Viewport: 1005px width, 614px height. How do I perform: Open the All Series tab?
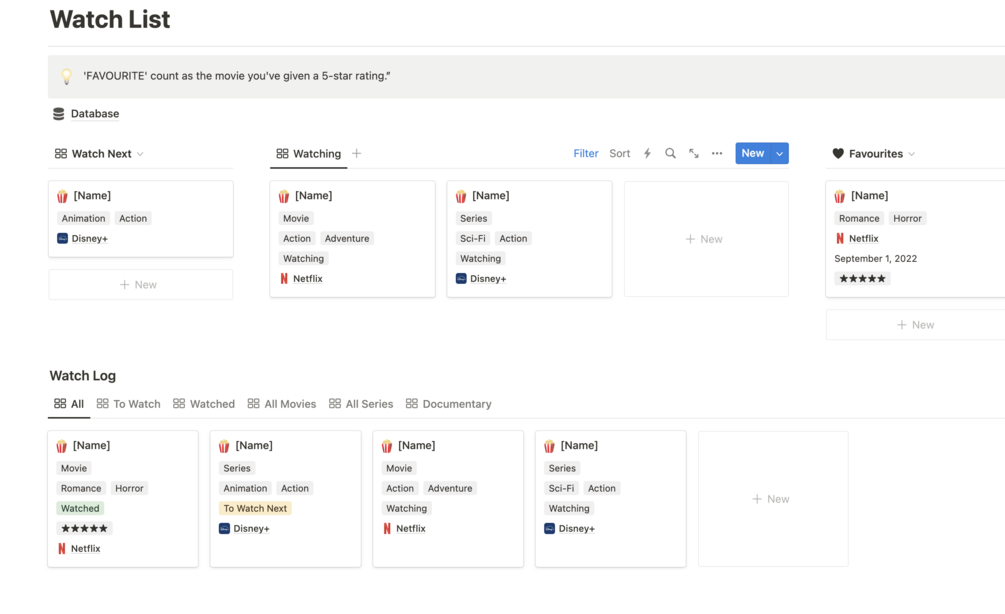(x=361, y=404)
